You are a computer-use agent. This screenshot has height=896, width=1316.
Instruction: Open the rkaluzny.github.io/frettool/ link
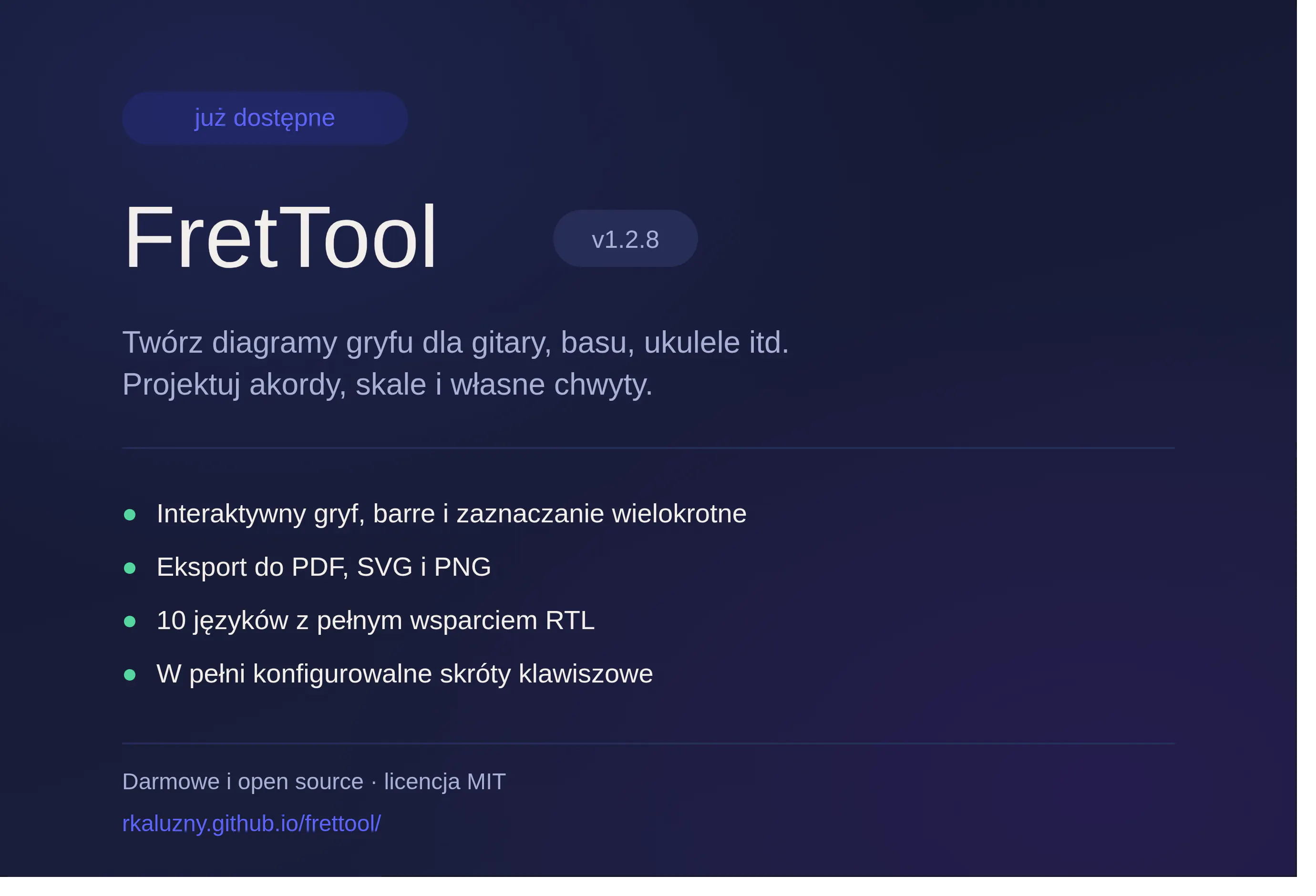251,824
